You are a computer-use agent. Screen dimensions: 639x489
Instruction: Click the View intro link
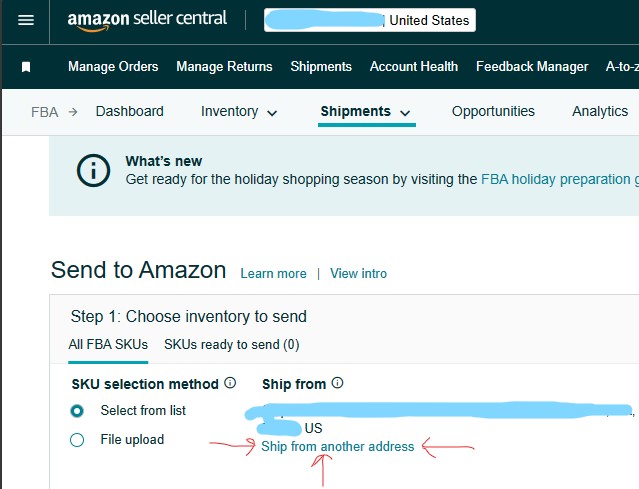pyautogui.click(x=358, y=273)
